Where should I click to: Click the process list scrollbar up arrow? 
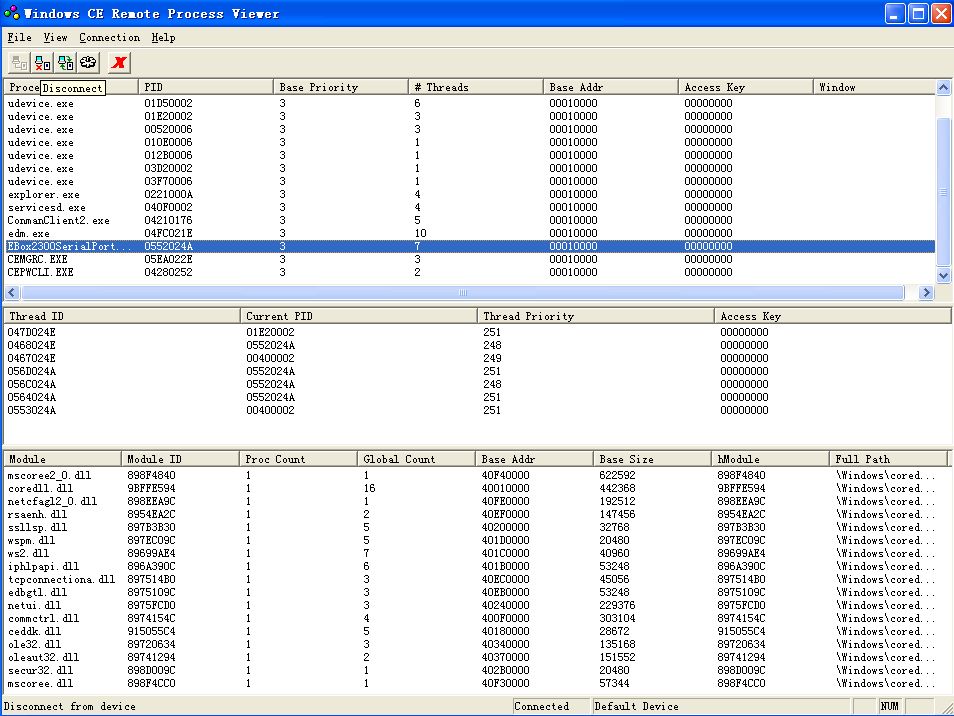click(x=944, y=88)
